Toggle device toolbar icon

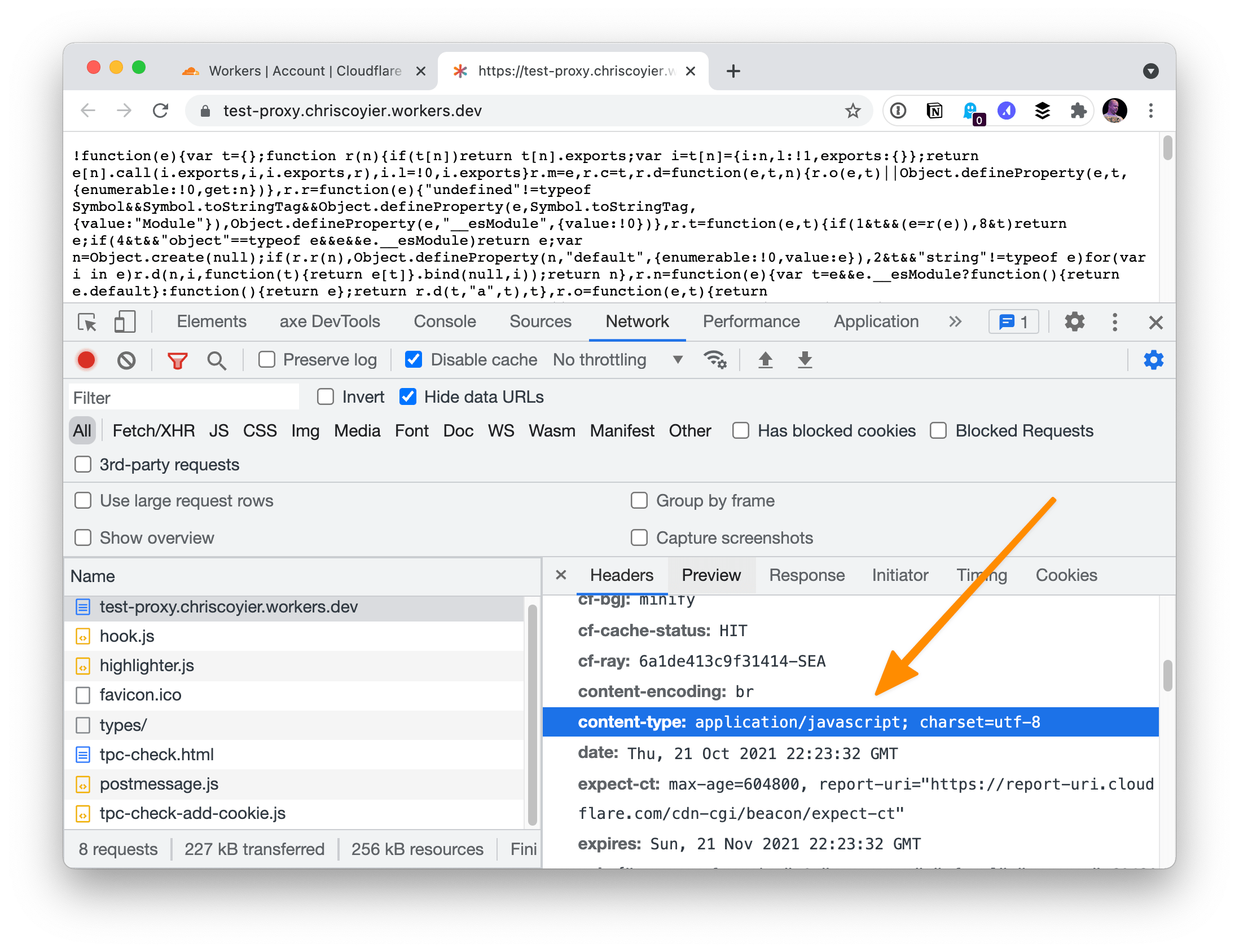[x=125, y=322]
